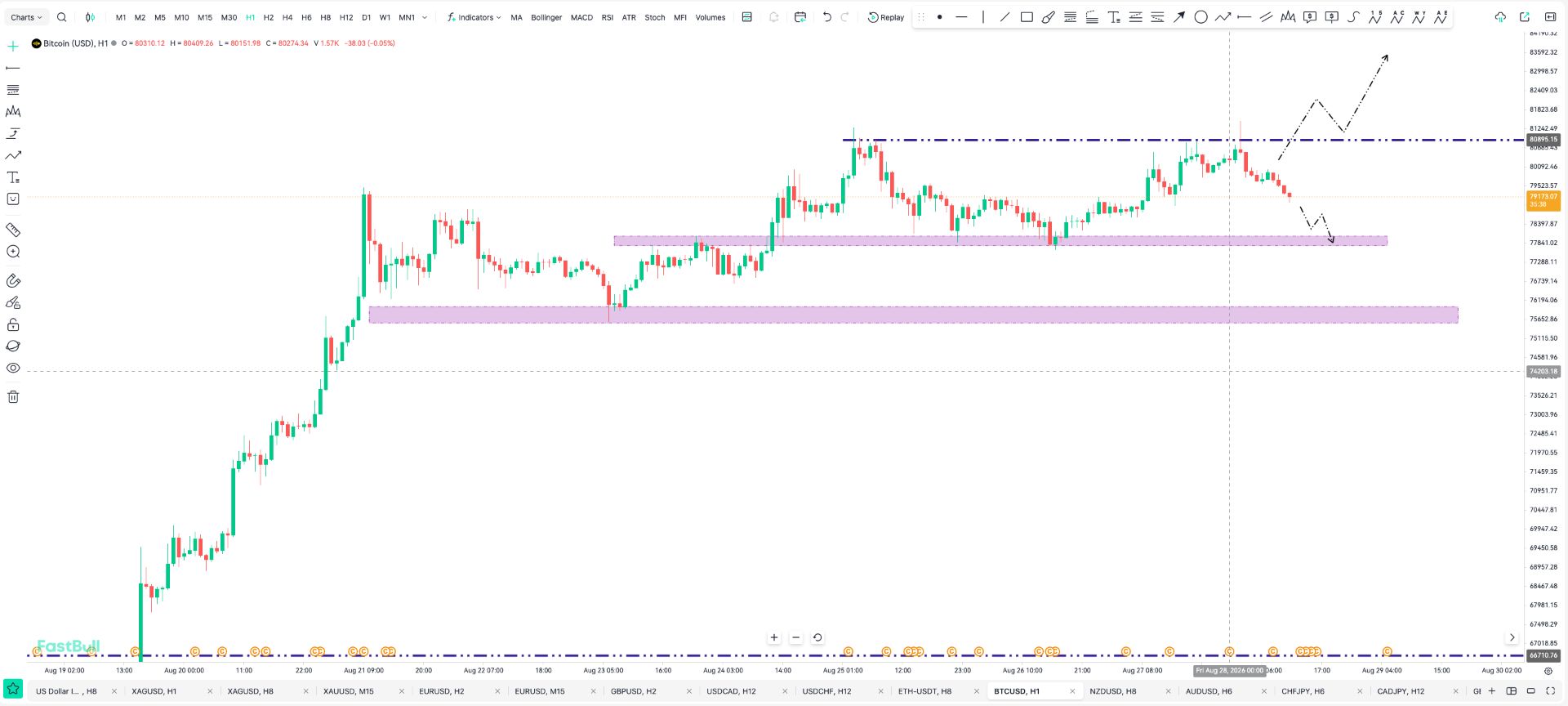The image size is (1568, 706).
Task: Toggle the Volumes indicator
Action: click(x=710, y=17)
